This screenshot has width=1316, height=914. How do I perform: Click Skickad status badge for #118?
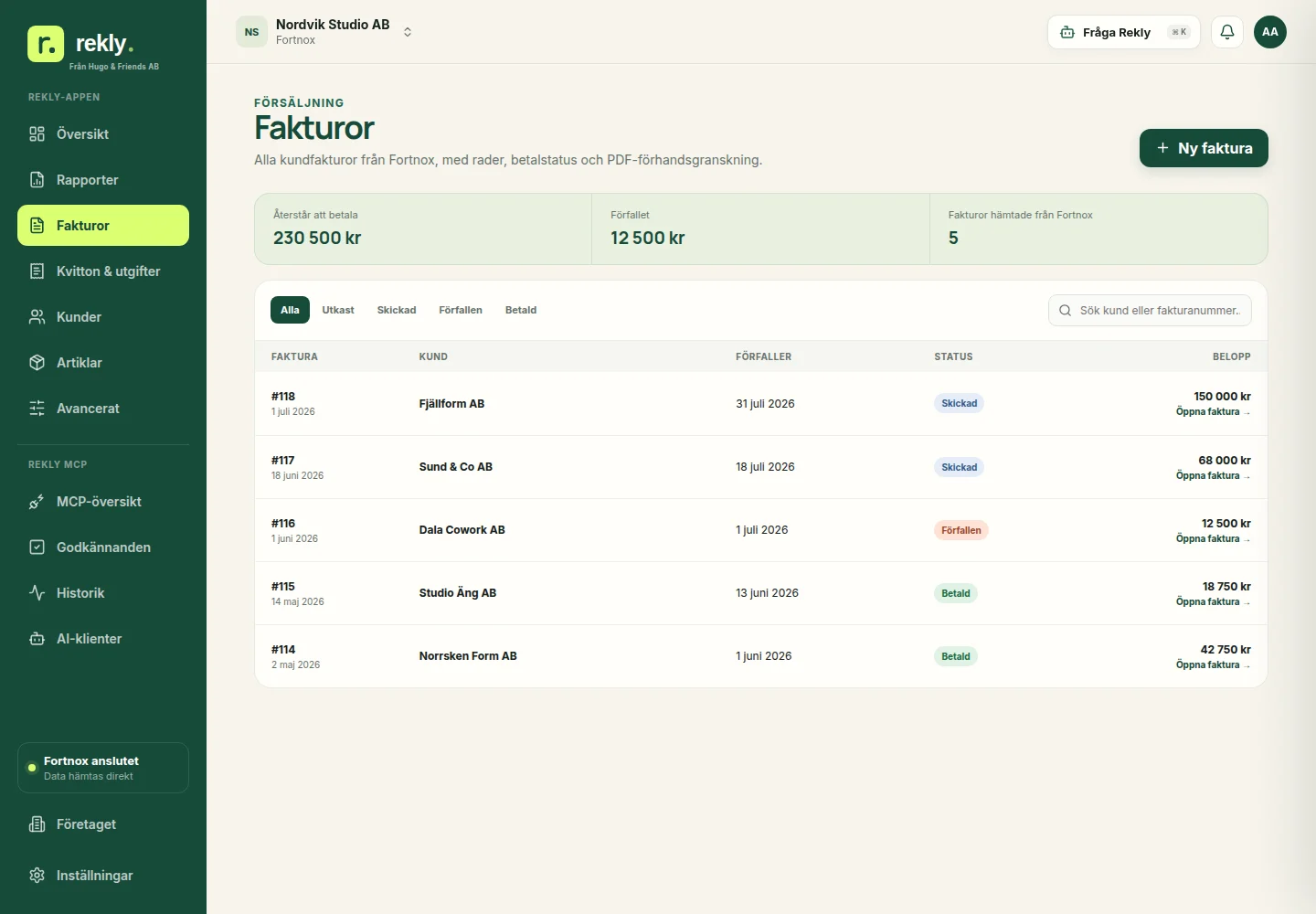click(959, 403)
